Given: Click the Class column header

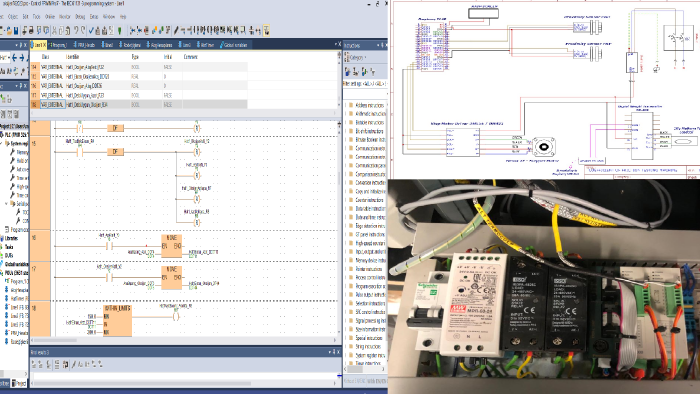Looking at the screenshot, I should [45, 57].
